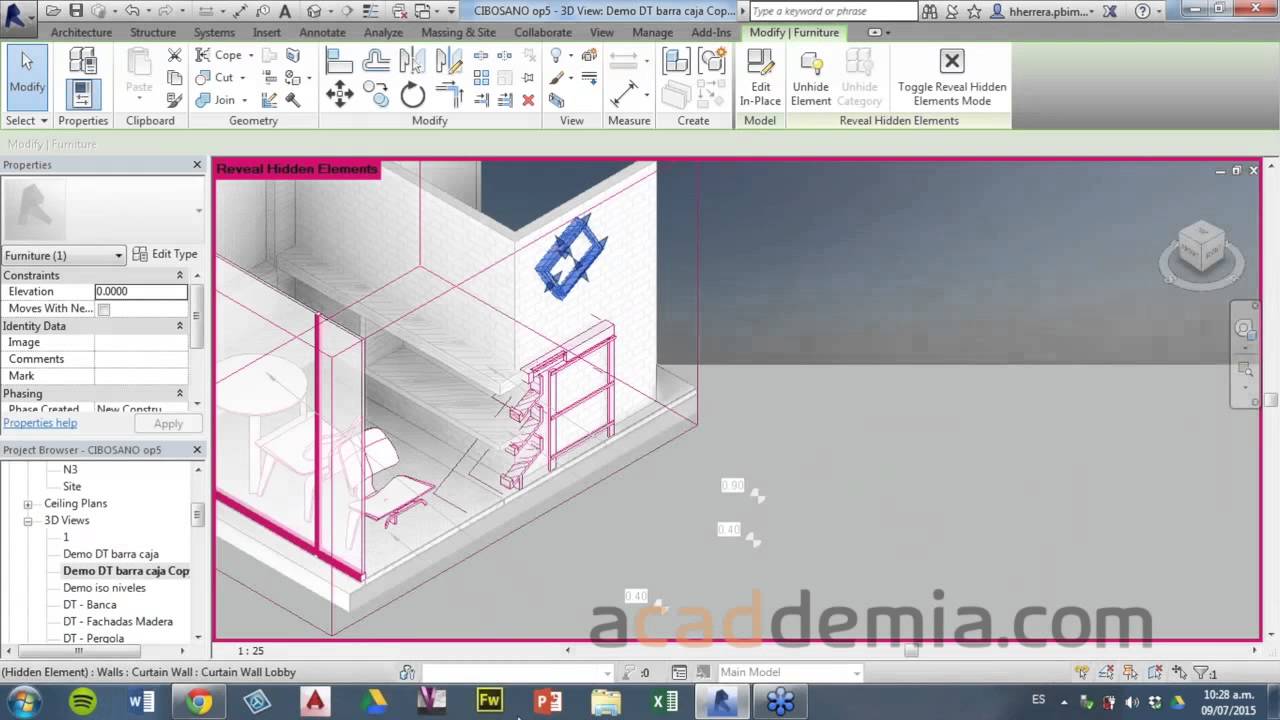The width and height of the screenshot is (1280, 720).
Task: Open the Manage ribbon tab
Action: pyautogui.click(x=652, y=32)
